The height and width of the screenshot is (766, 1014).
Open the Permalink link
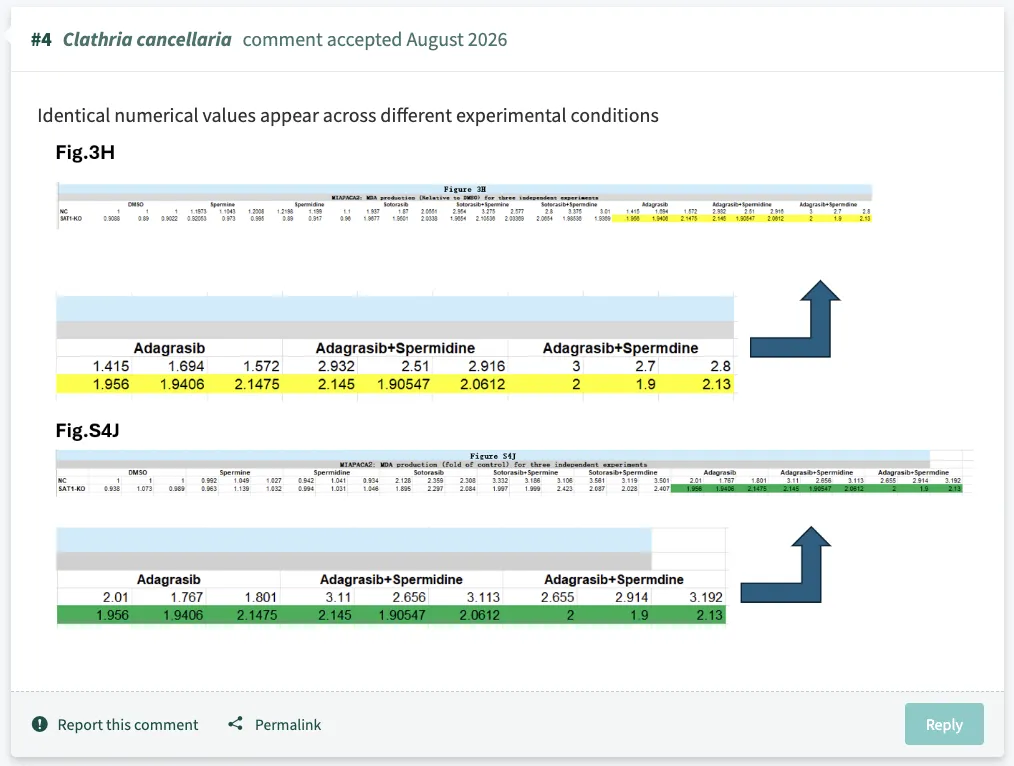click(288, 725)
